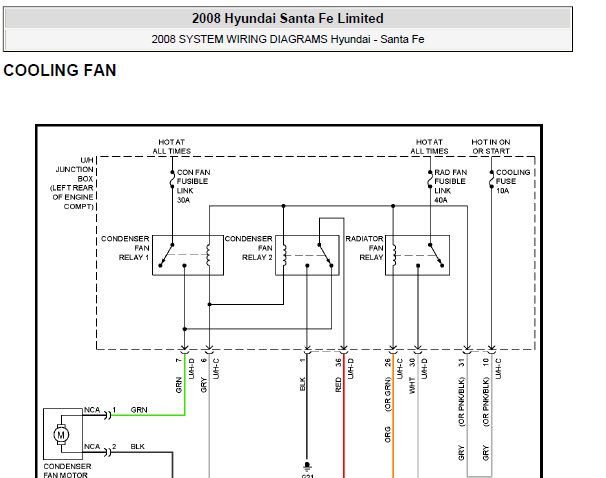Click the GRY (OR PNK/BLK) label at pin 31
Screen dimensions: 606x478
coord(461,418)
